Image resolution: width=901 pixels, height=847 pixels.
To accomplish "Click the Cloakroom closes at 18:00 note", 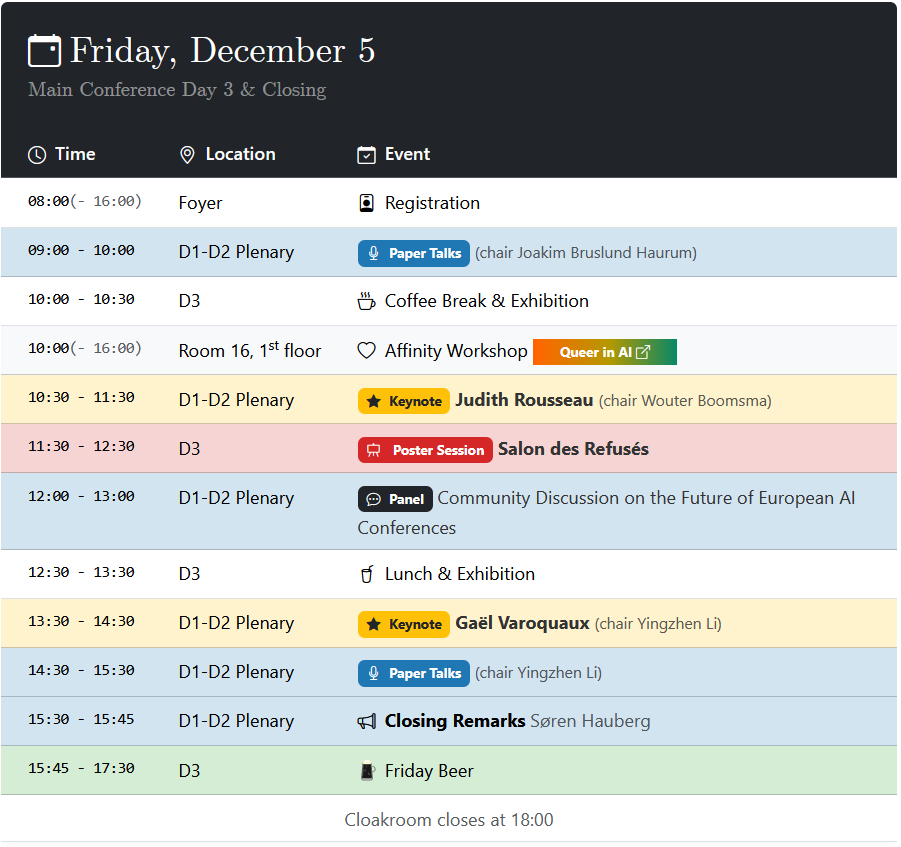I will pos(449,820).
